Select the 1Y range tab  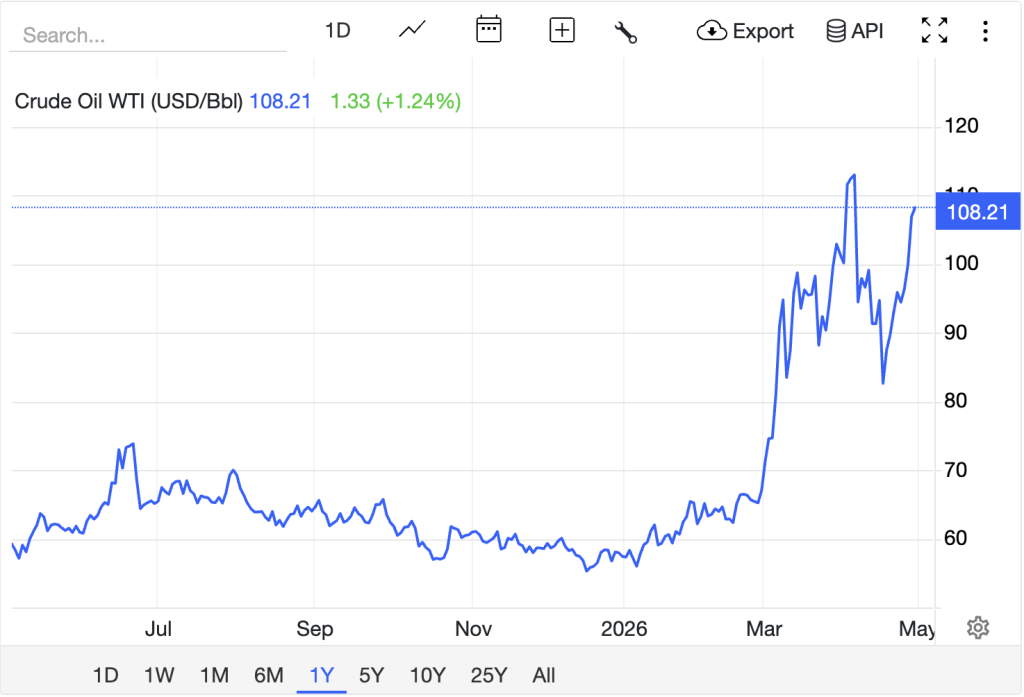coord(321,675)
